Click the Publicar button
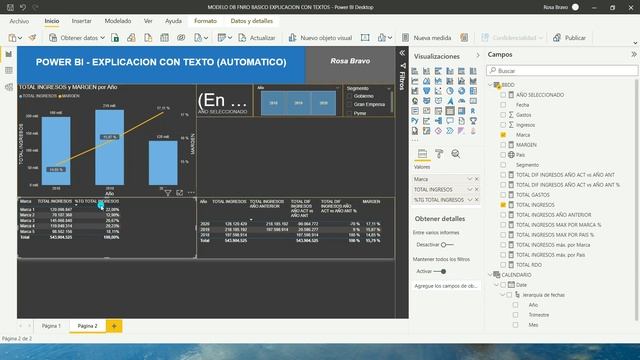 point(570,38)
